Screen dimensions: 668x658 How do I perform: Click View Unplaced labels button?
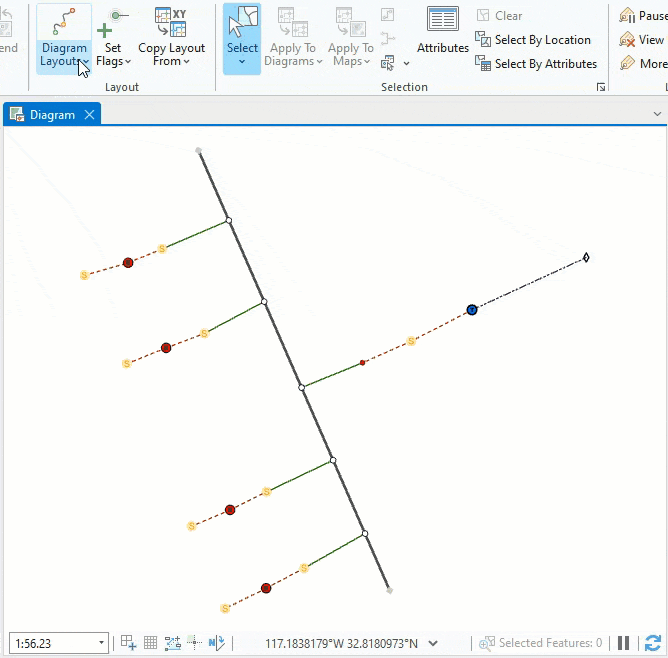coord(643,40)
